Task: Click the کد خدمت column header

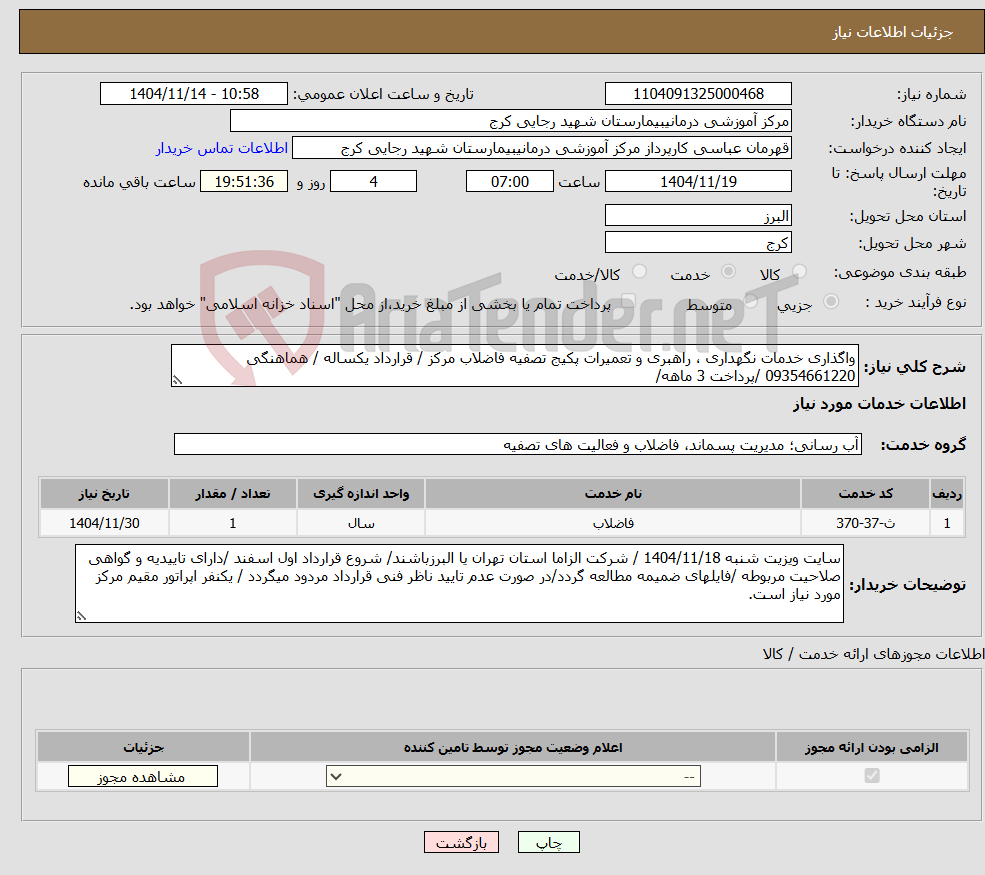Action: pos(865,494)
